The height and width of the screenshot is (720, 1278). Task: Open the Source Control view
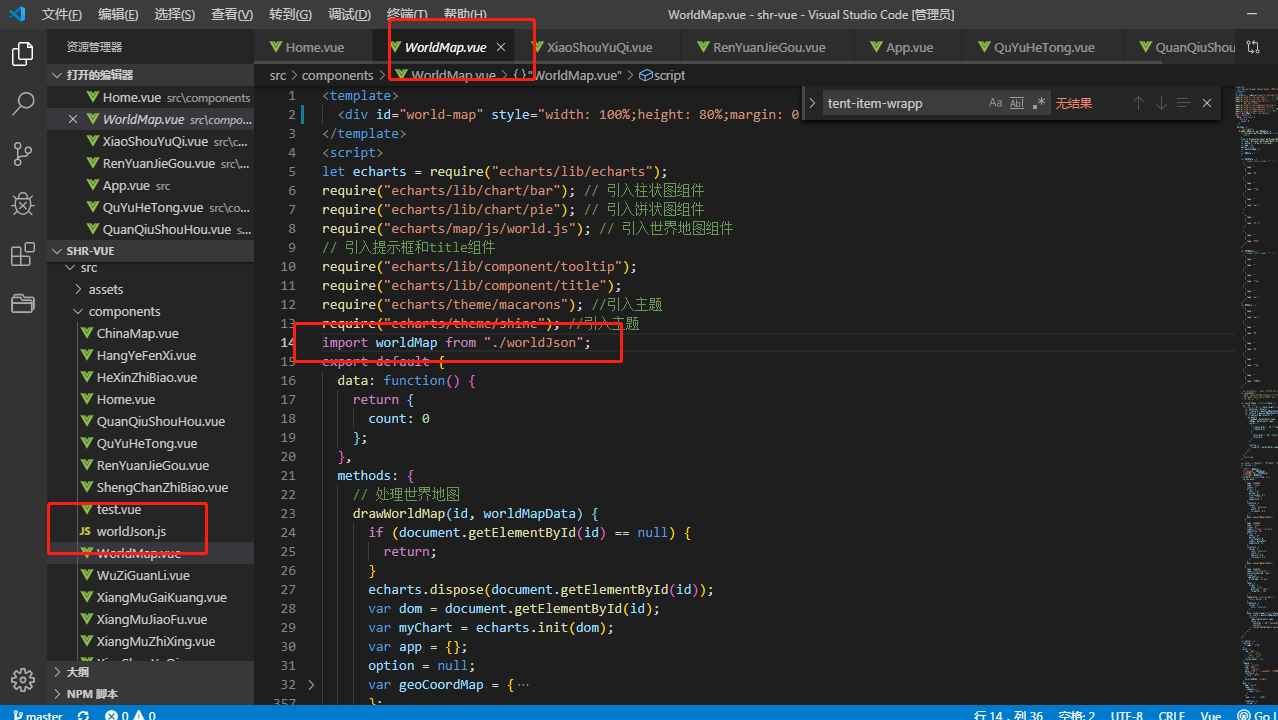coord(22,153)
